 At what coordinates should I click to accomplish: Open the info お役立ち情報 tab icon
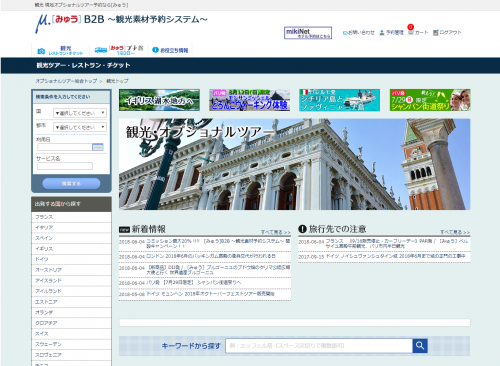(x=155, y=50)
